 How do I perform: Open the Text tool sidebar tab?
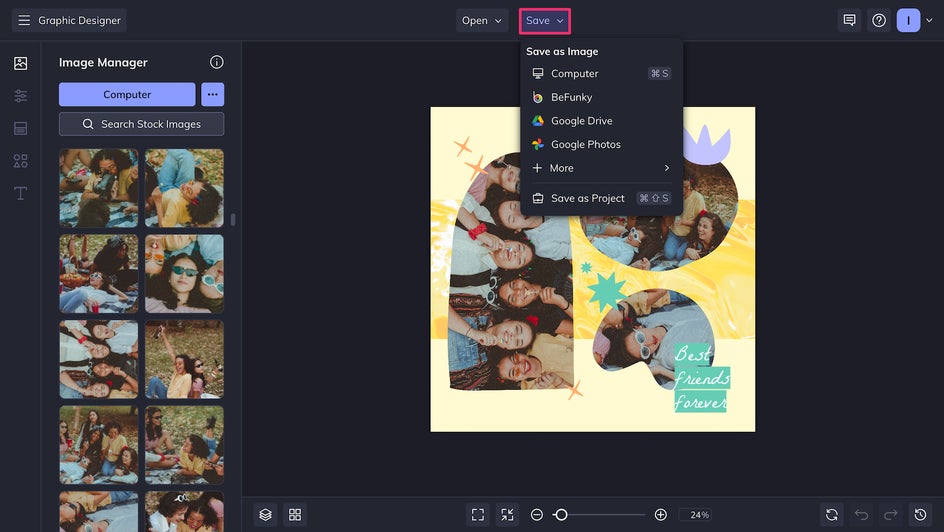[20, 193]
